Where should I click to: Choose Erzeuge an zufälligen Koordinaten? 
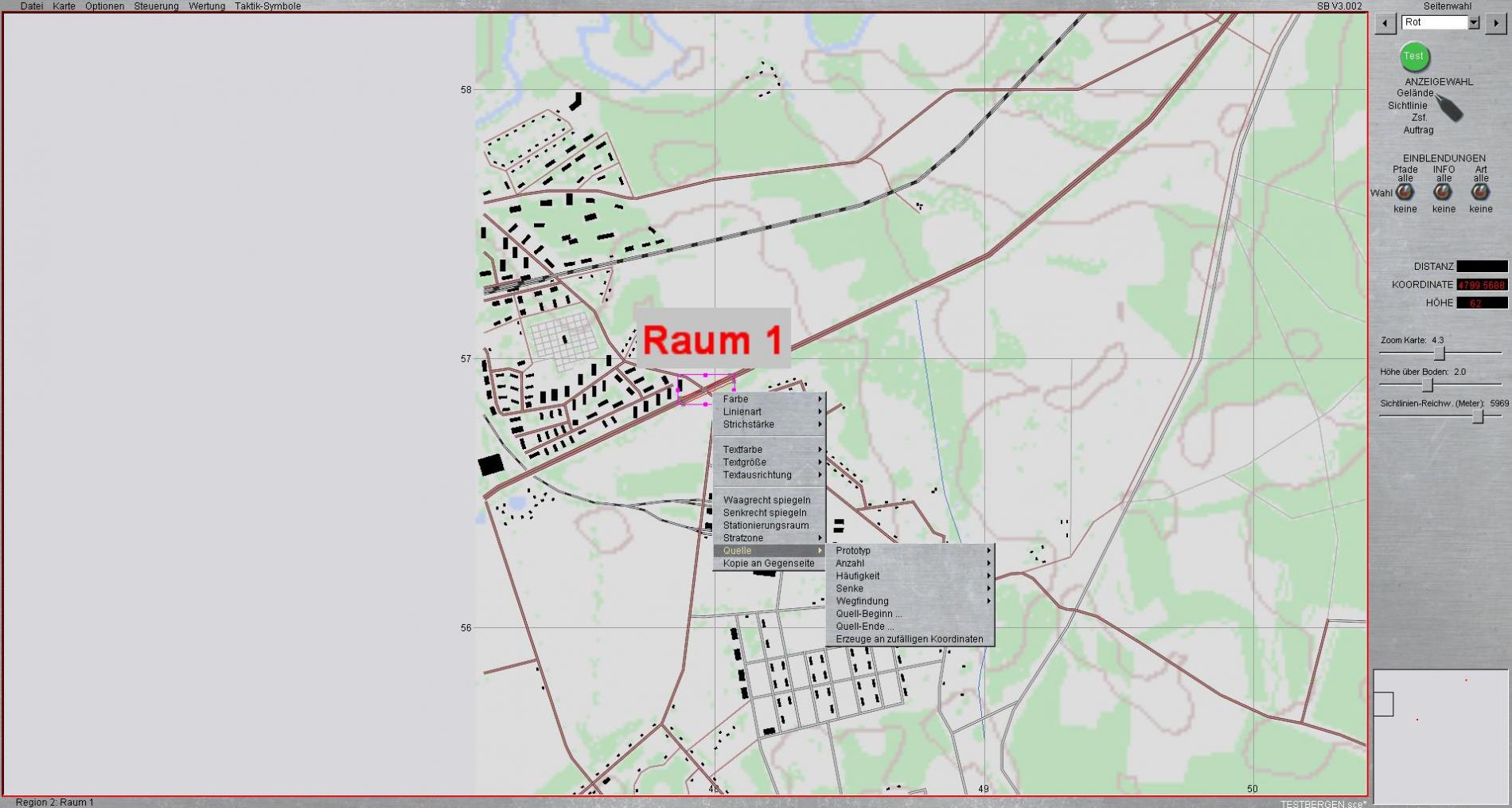pos(909,639)
